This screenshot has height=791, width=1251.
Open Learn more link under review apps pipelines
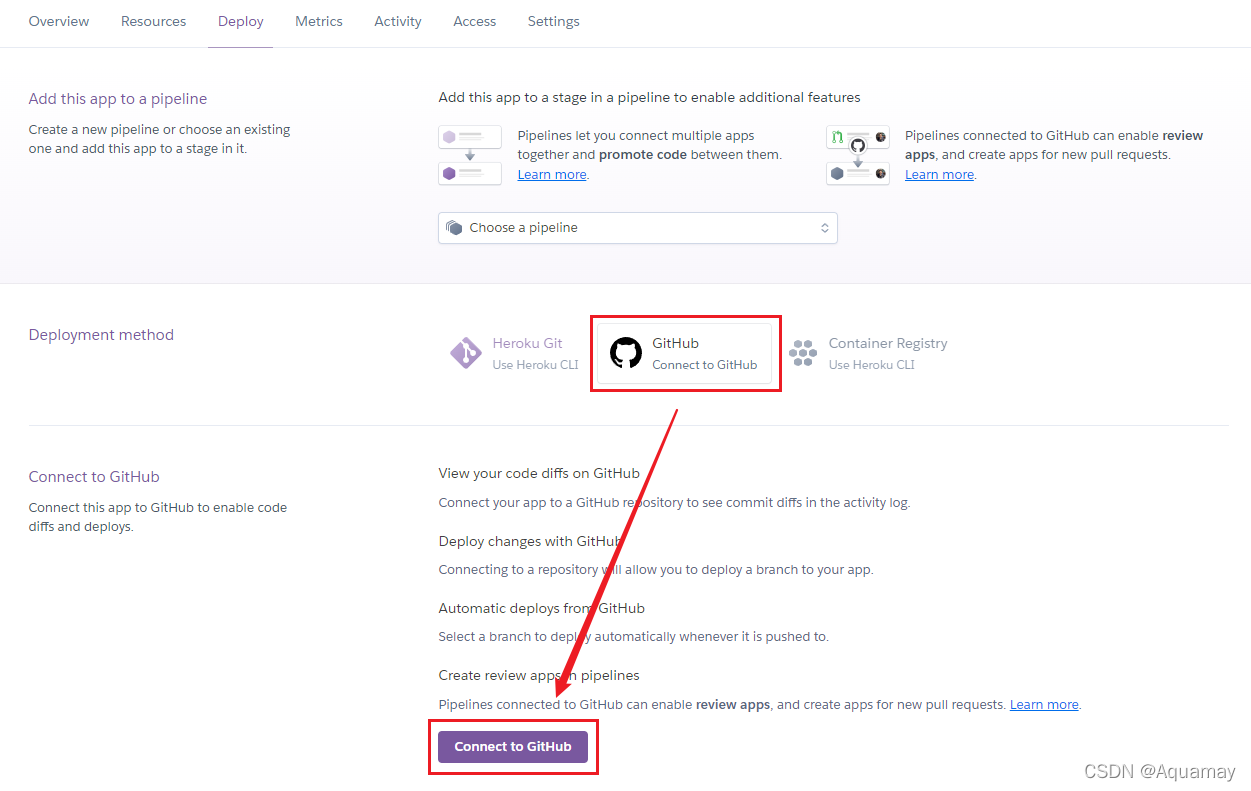[939, 174]
